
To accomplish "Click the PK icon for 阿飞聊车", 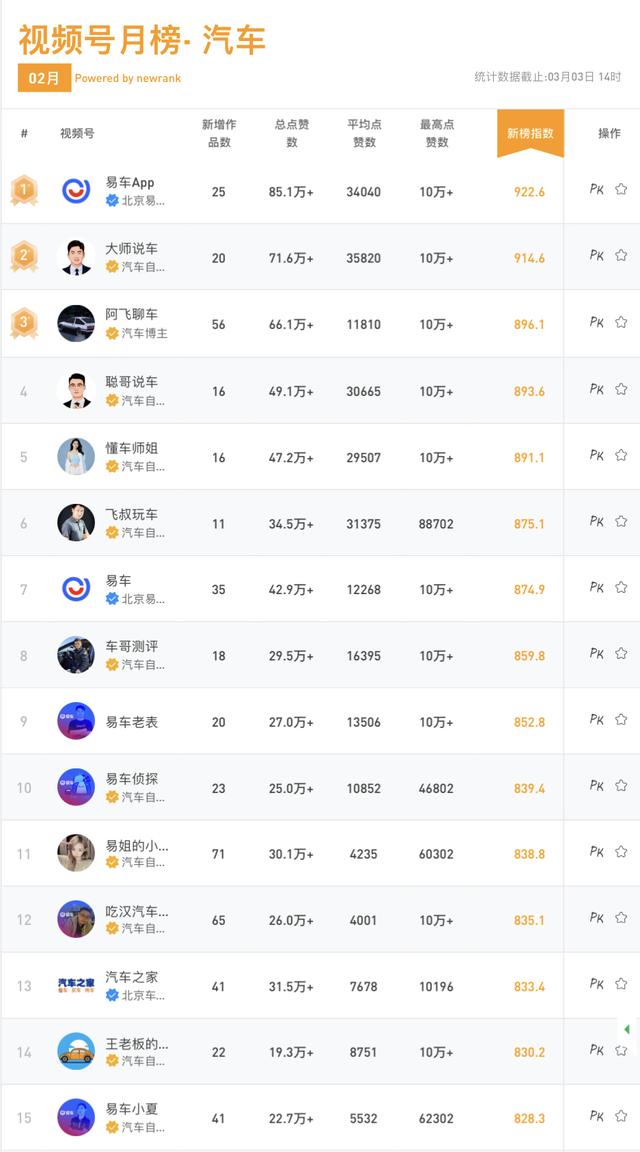I will click(x=597, y=322).
